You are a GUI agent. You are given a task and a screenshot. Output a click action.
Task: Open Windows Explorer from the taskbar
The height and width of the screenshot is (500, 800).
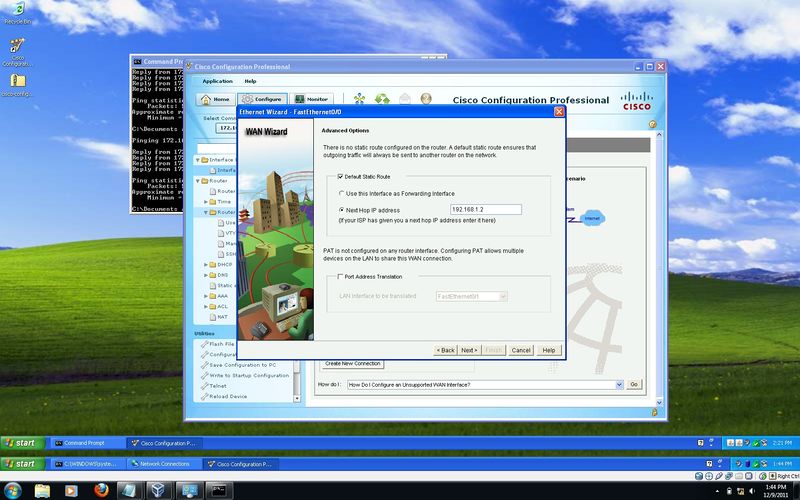[x=43, y=490]
